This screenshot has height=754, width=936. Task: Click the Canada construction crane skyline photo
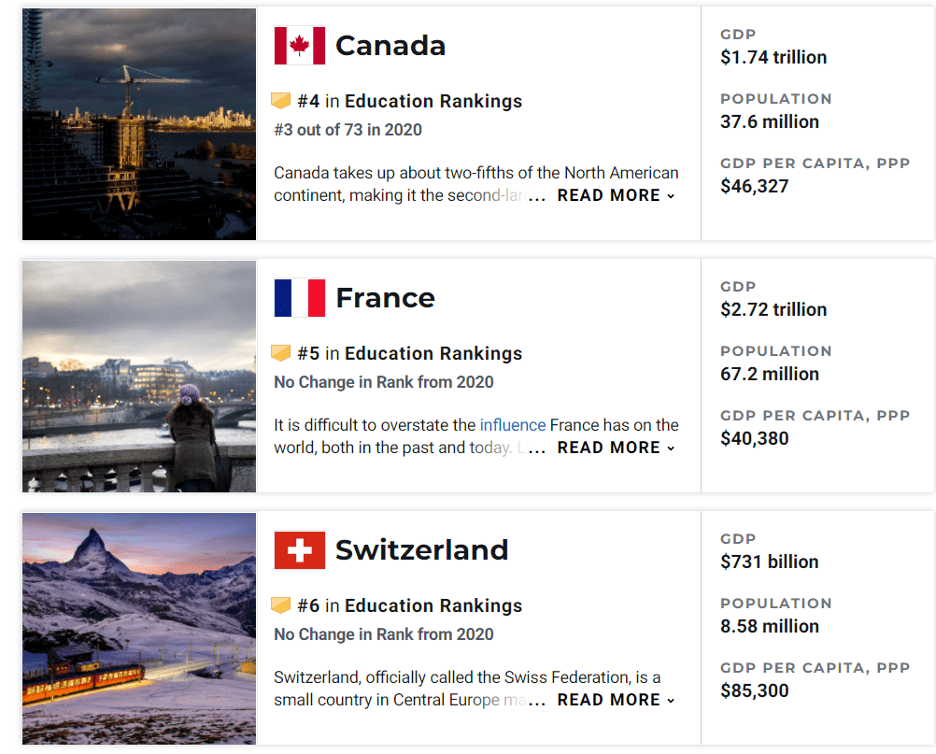(x=139, y=124)
